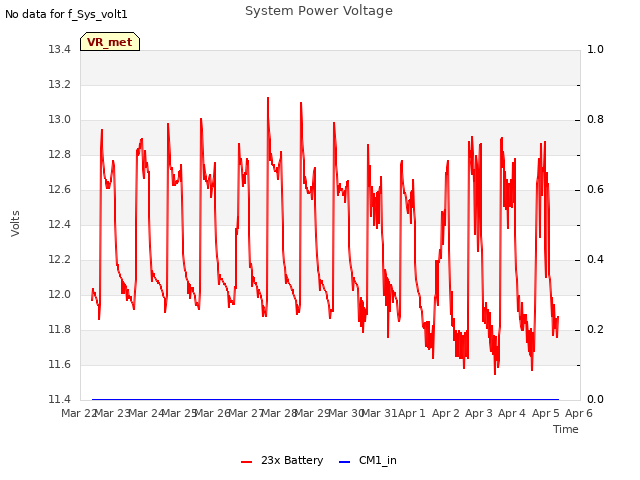Viewport: 640px width, 480px height.
Task: Click the Apr 5 date tick label
Action: click(x=546, y=413)
